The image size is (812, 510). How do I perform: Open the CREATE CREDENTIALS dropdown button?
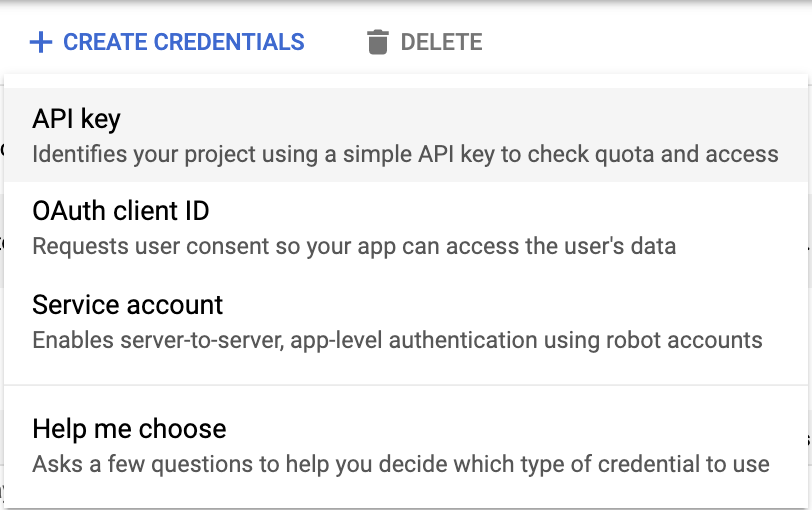167,43
